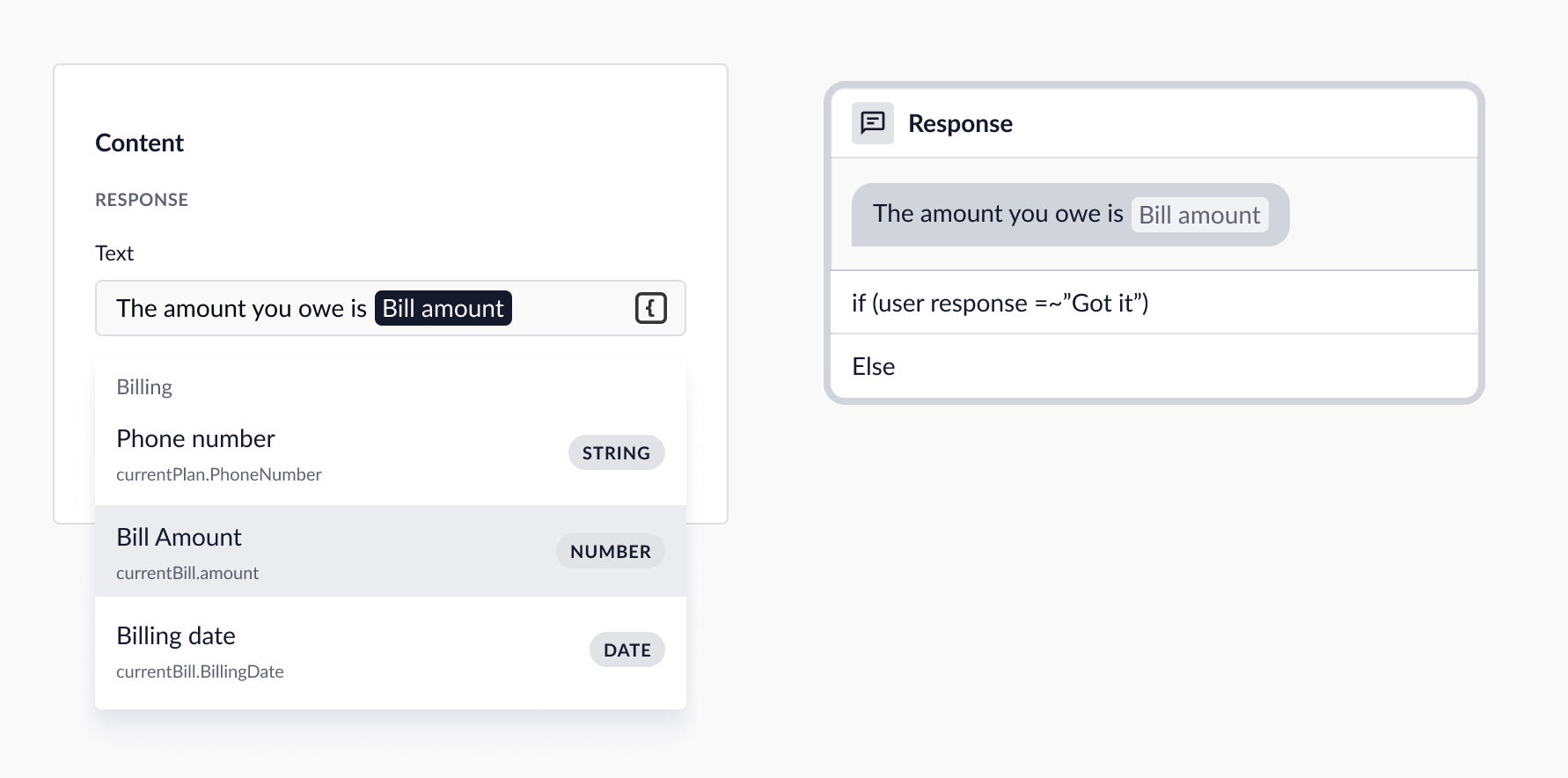
Task: Click the DATE type badge
Action: (626, 650)
